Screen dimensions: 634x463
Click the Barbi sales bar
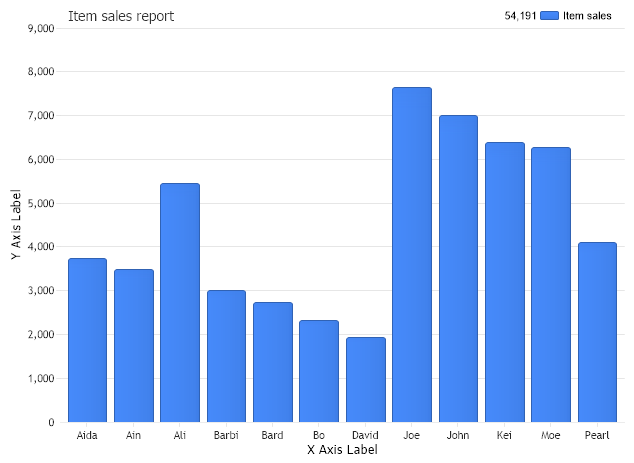tap(226, 356)
